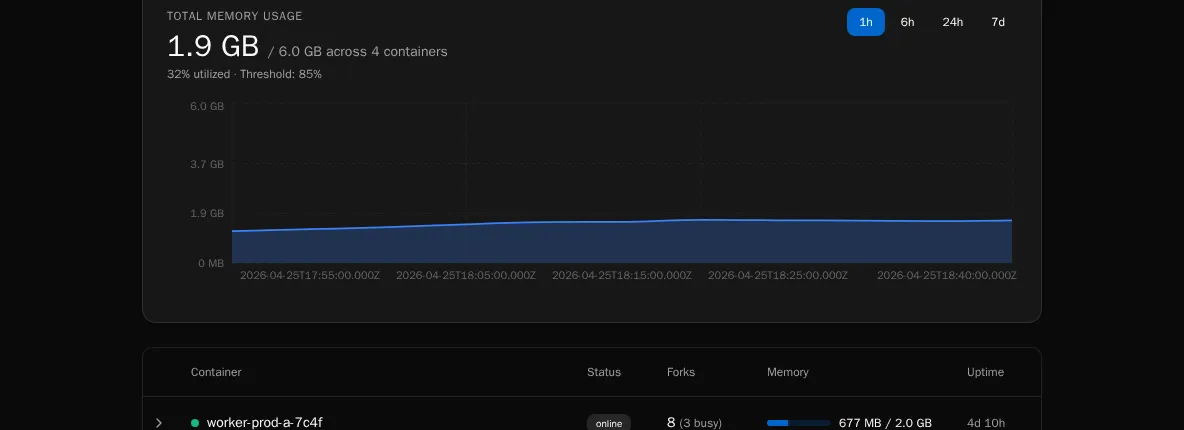Click the 4d 10h uptime value
This screenshot has width=1184, height=430.
[985, 423]
